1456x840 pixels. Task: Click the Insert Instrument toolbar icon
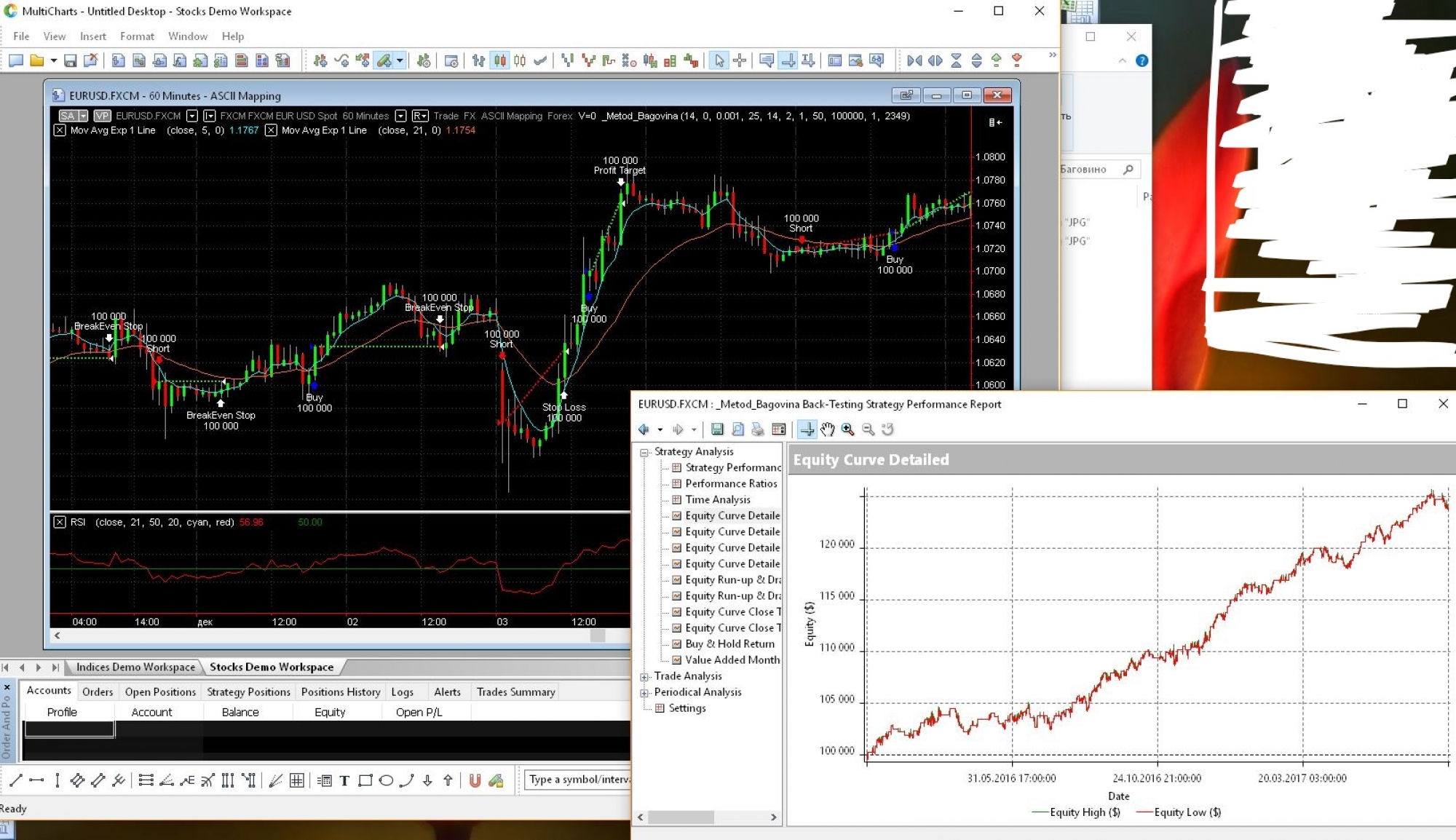coord(320,60)
